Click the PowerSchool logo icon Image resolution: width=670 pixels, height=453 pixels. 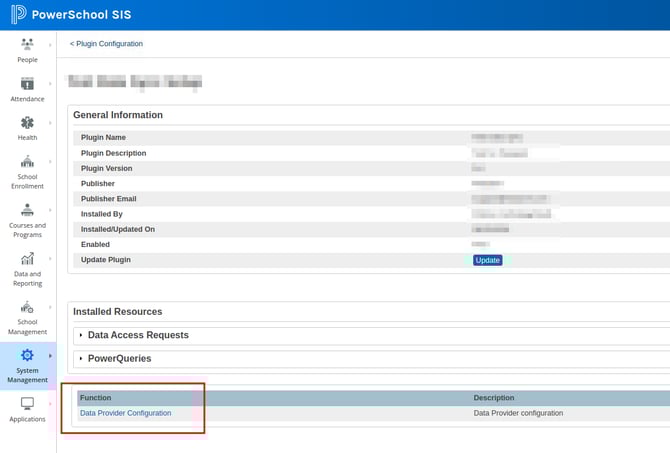18,15
